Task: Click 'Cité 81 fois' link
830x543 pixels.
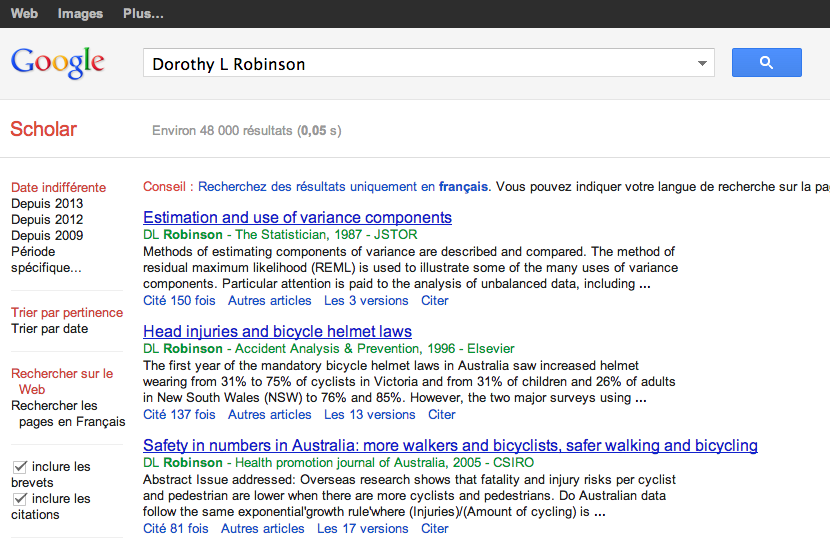Action: (x=176, y=528)
